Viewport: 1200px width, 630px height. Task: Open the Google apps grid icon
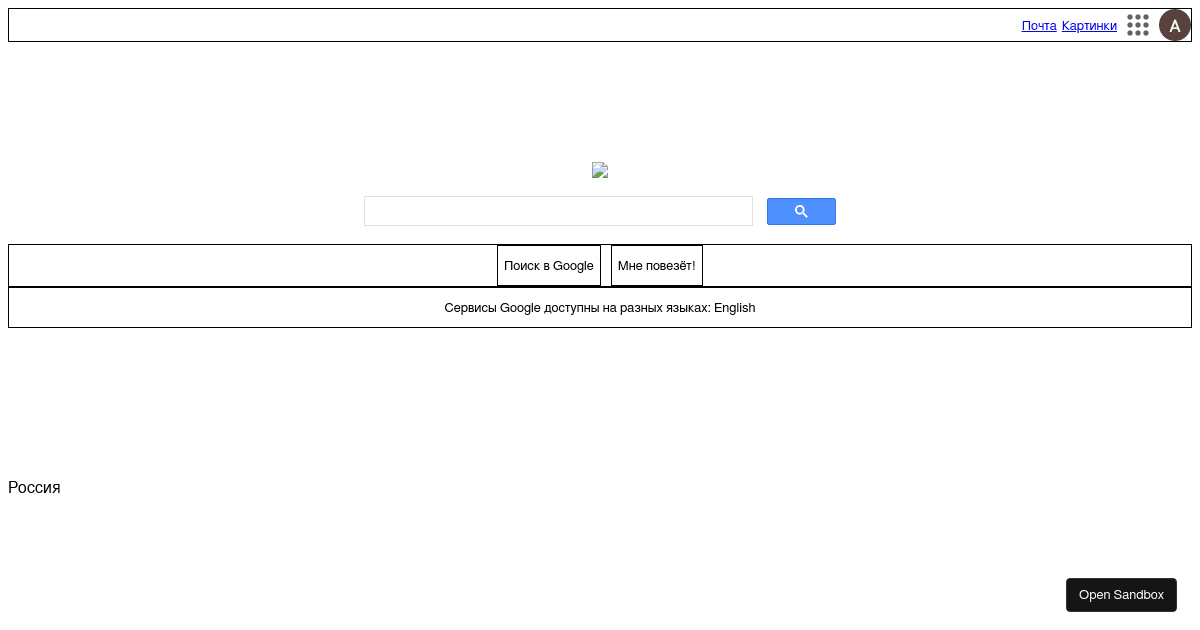click(x=1138, y=25)
